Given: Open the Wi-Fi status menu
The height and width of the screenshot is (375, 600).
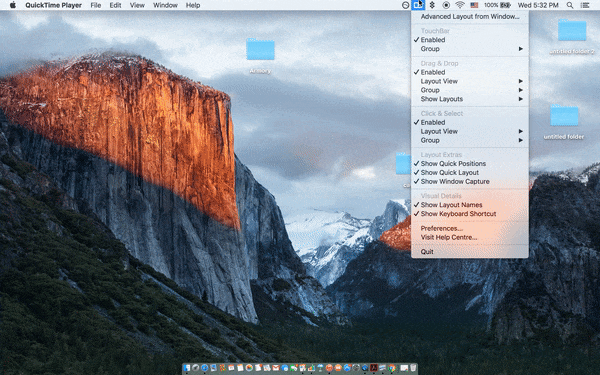Looking at the screenshot, I should point(460,5).
